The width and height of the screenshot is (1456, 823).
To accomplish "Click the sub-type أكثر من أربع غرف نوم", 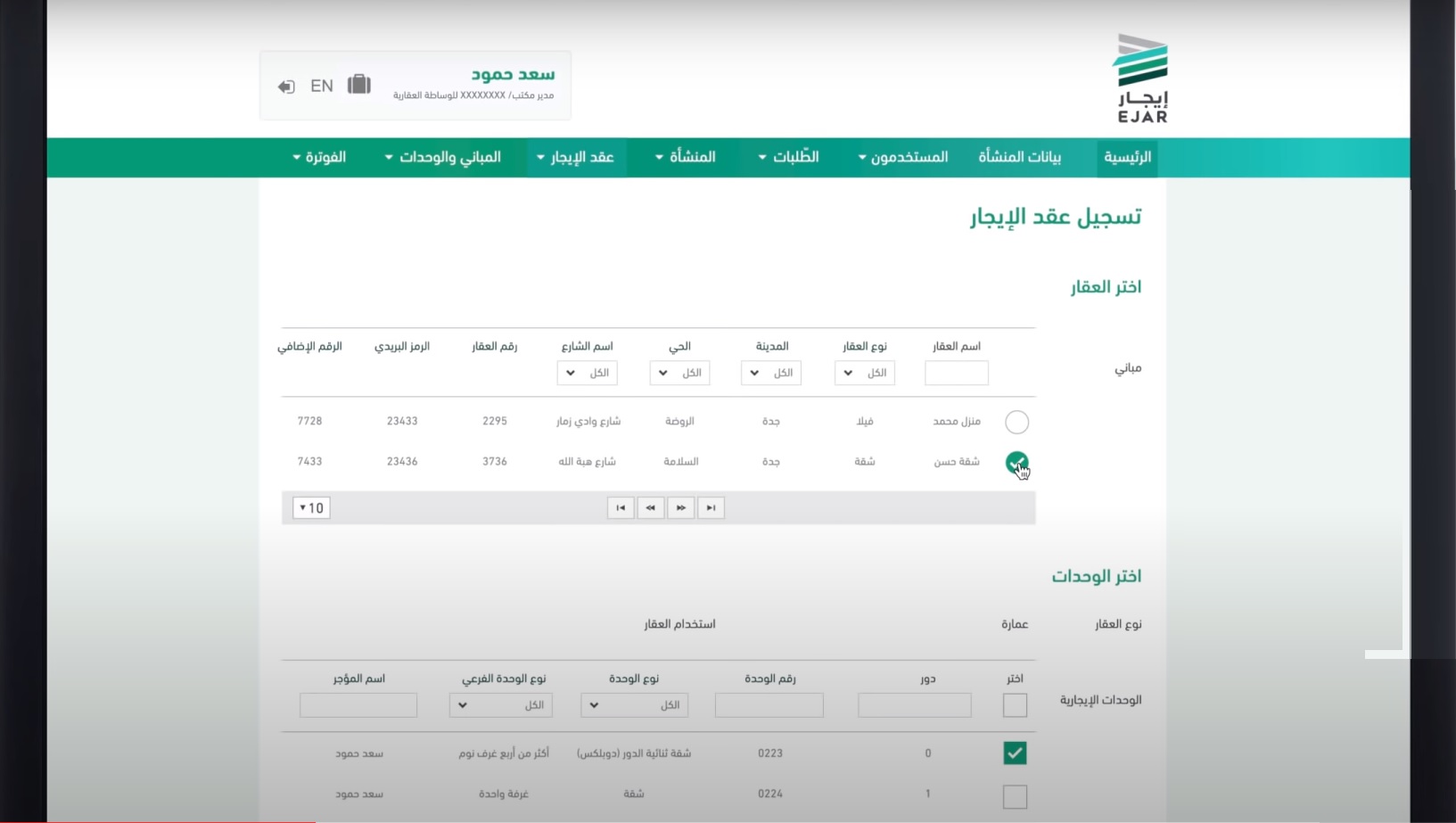I will pyautogui.click(x=504, y=753).
